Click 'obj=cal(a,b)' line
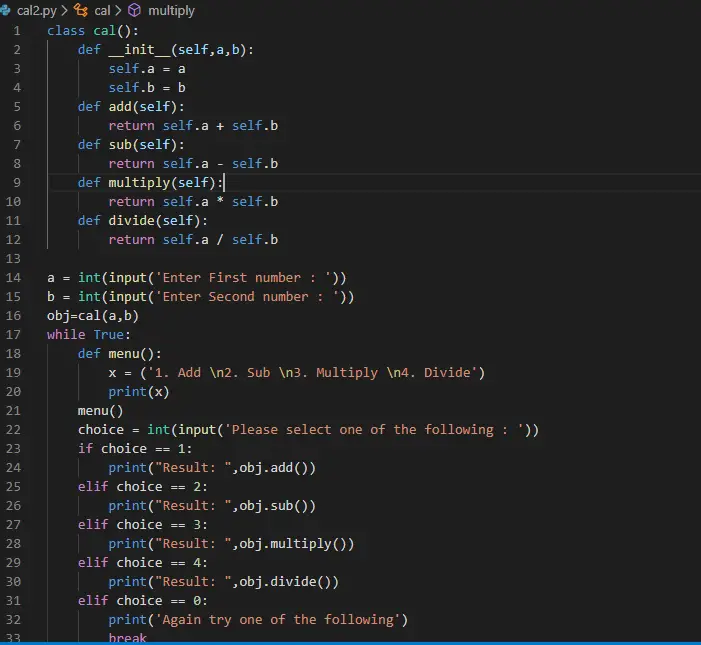Image resolution: width=701 pixels, height=645 pixels. click(x=93, y=316)
